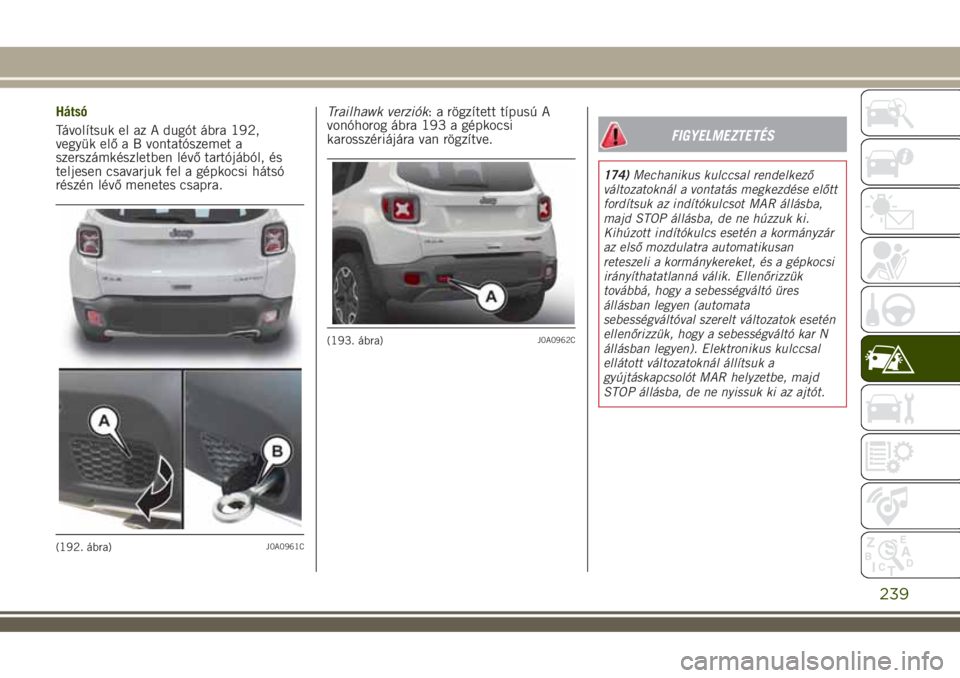This screenshot has height=678, width=960.
Task: Open the seat belt and airbag safety tab
Action: [910, 260]
